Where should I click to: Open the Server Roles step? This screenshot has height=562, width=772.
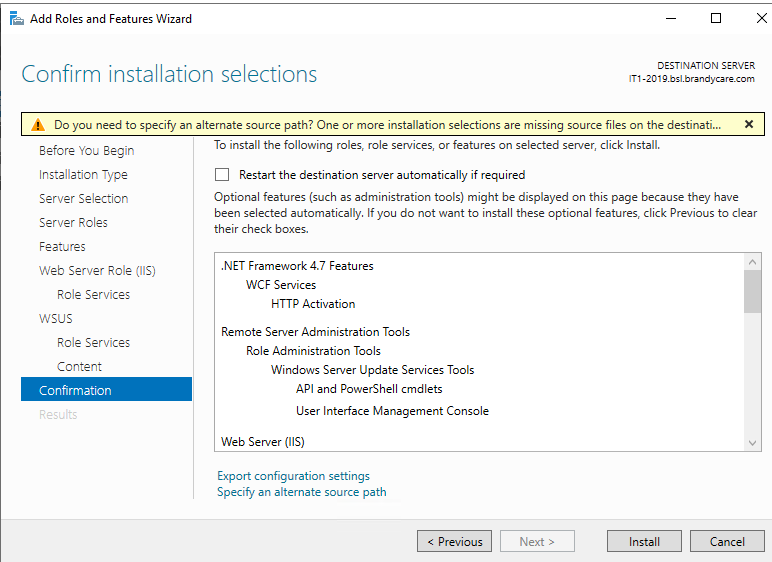(73, 223)
